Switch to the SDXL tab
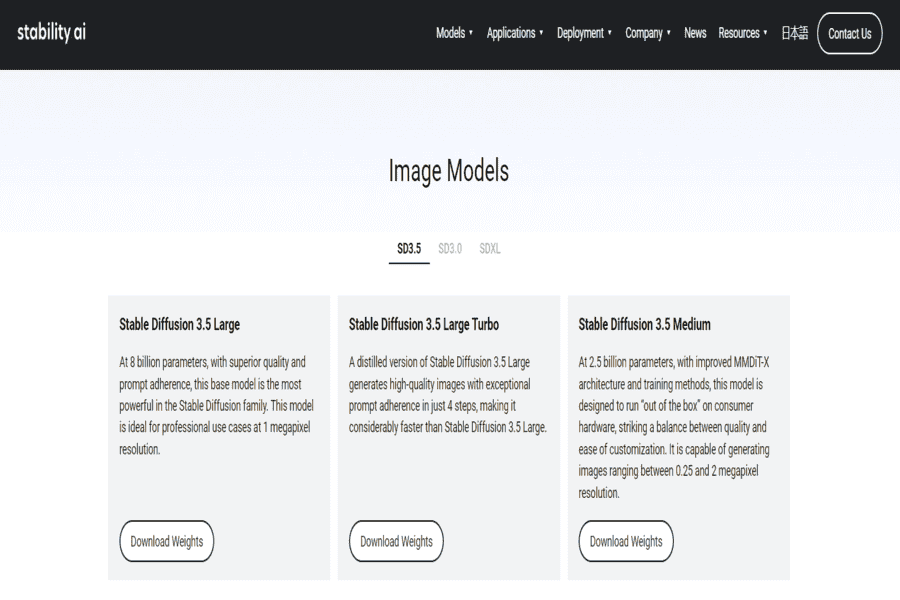The height and width of the screenshot is (600, 900). click(x=490, y=249)
